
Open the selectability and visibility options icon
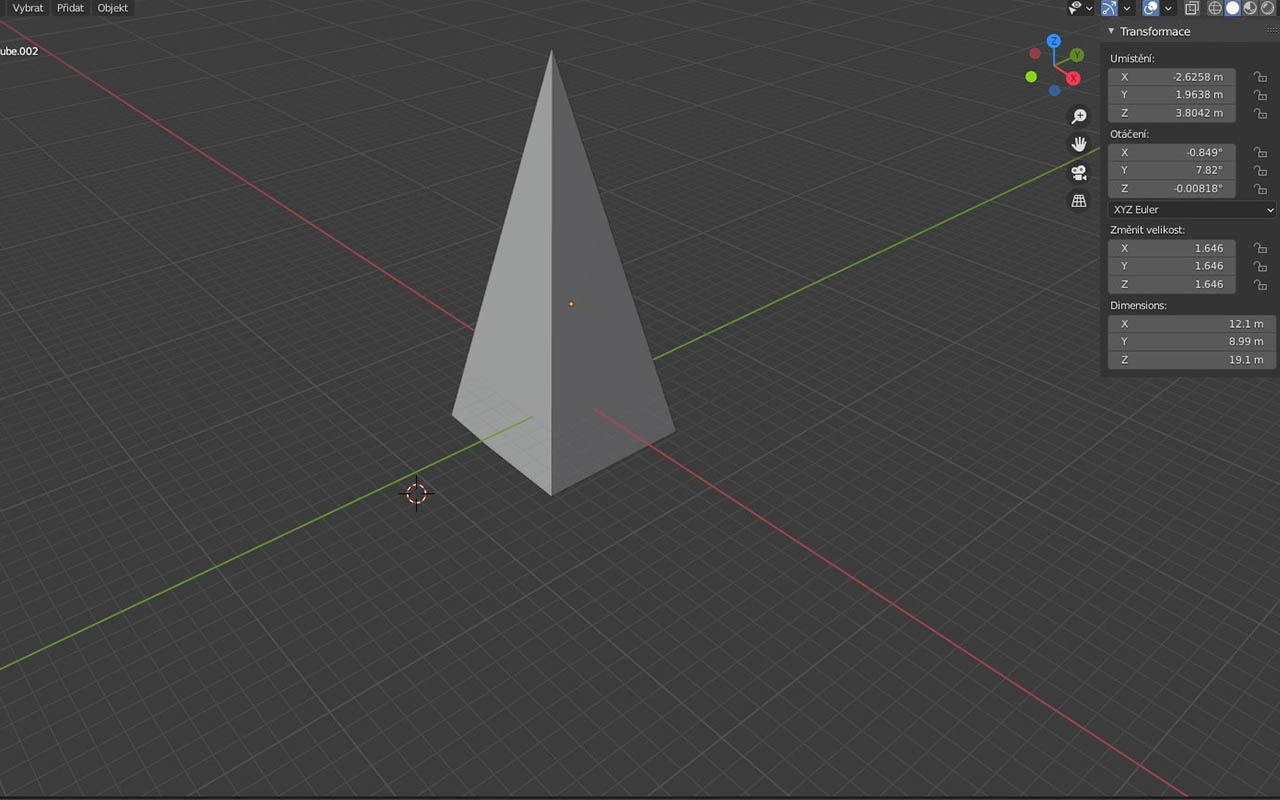pyautogui.click(x=1076, y=8)
